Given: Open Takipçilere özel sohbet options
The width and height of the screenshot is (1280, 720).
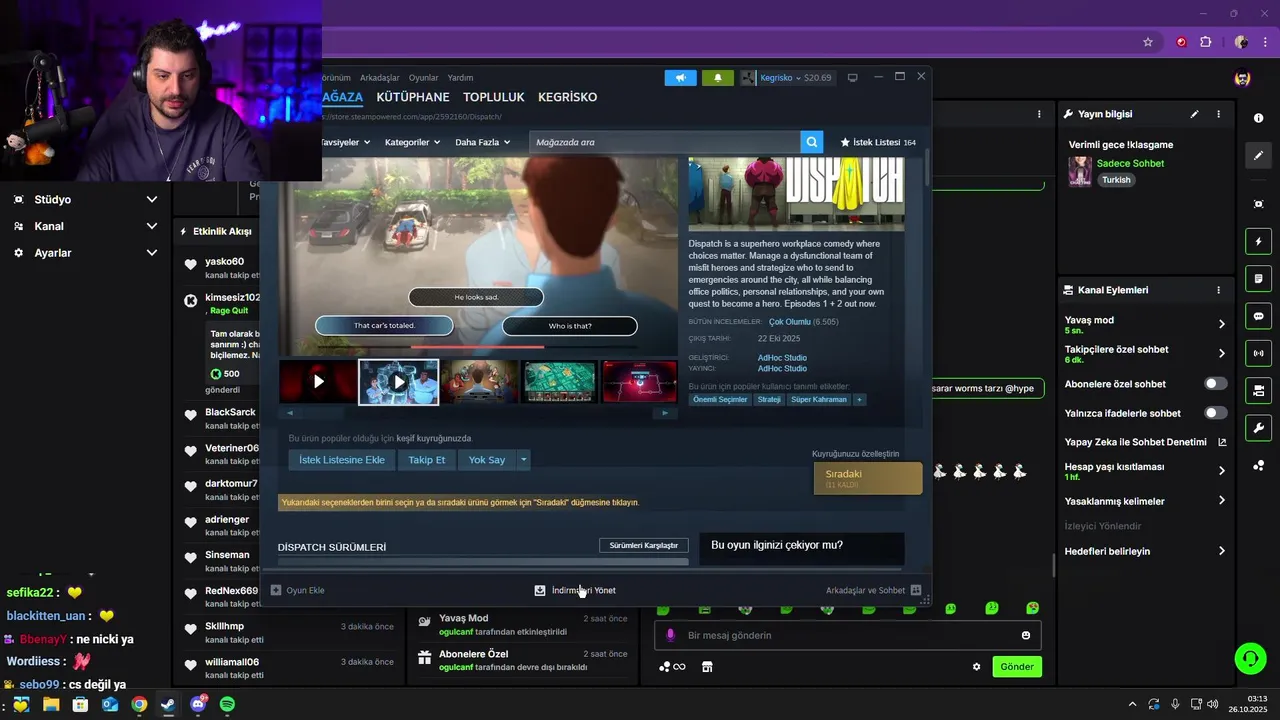Looking at the screenshot, I should point(1221,353).
